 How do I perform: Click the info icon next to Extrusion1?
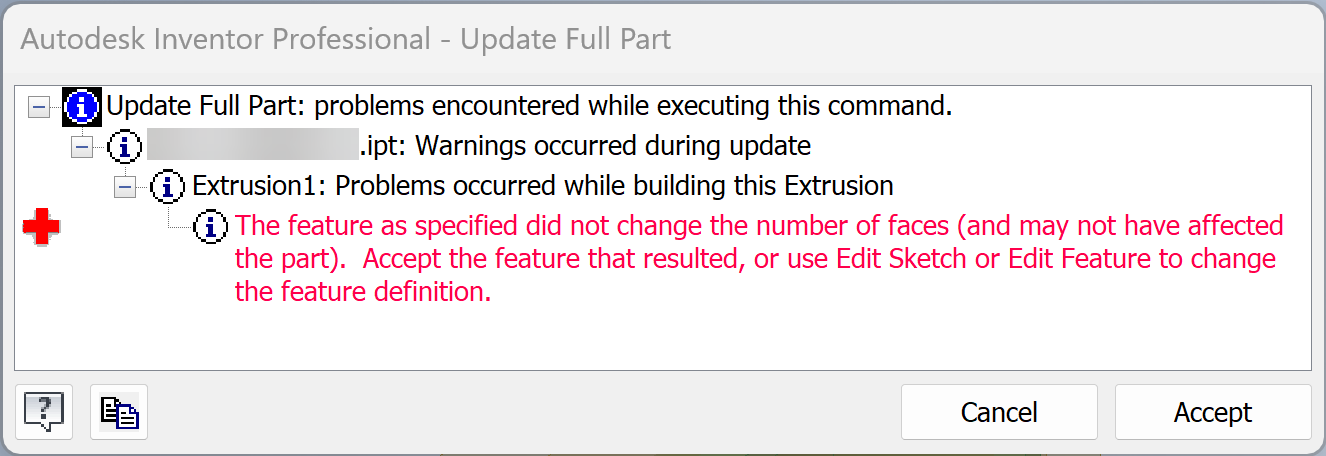[x=168, y=186]
